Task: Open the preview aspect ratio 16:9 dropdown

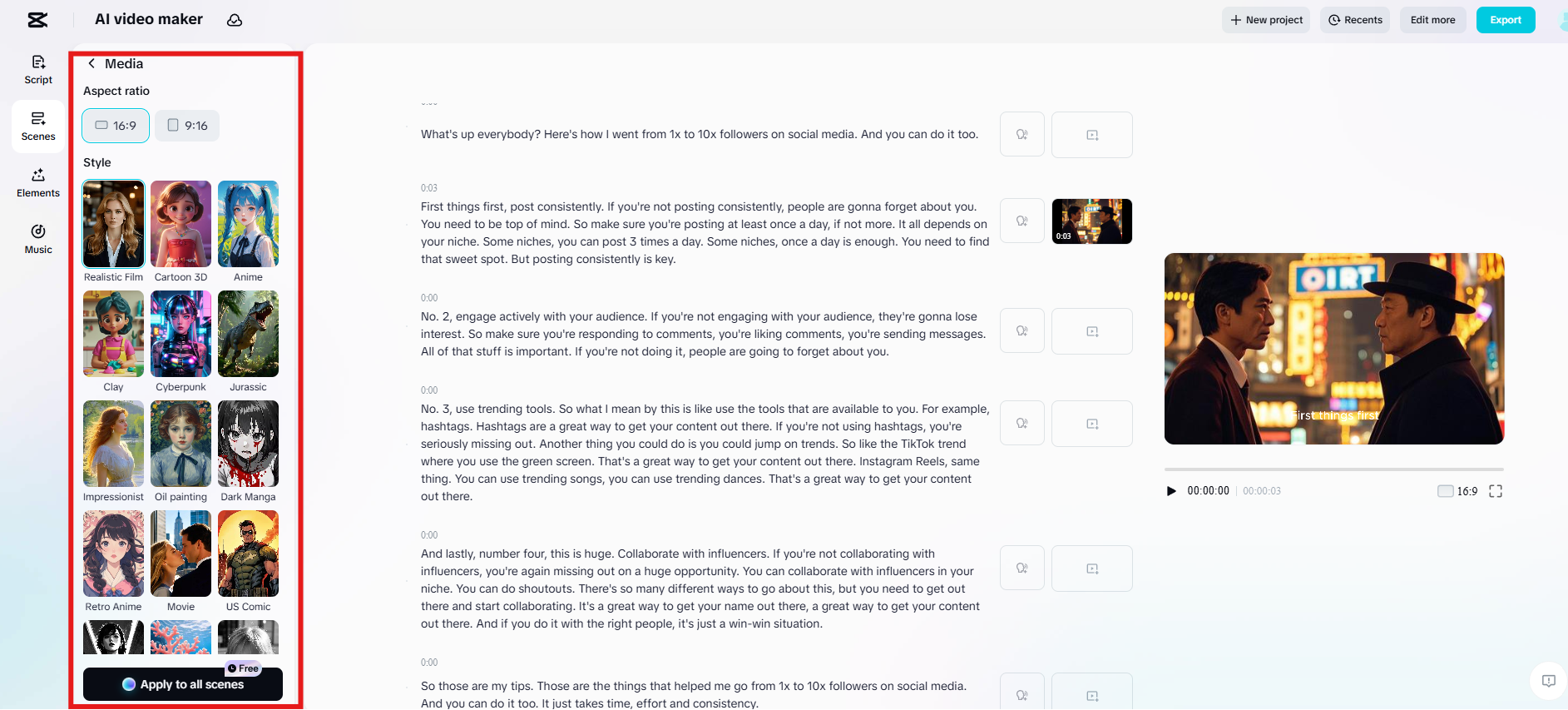Action: click(x=1457, y=491)
